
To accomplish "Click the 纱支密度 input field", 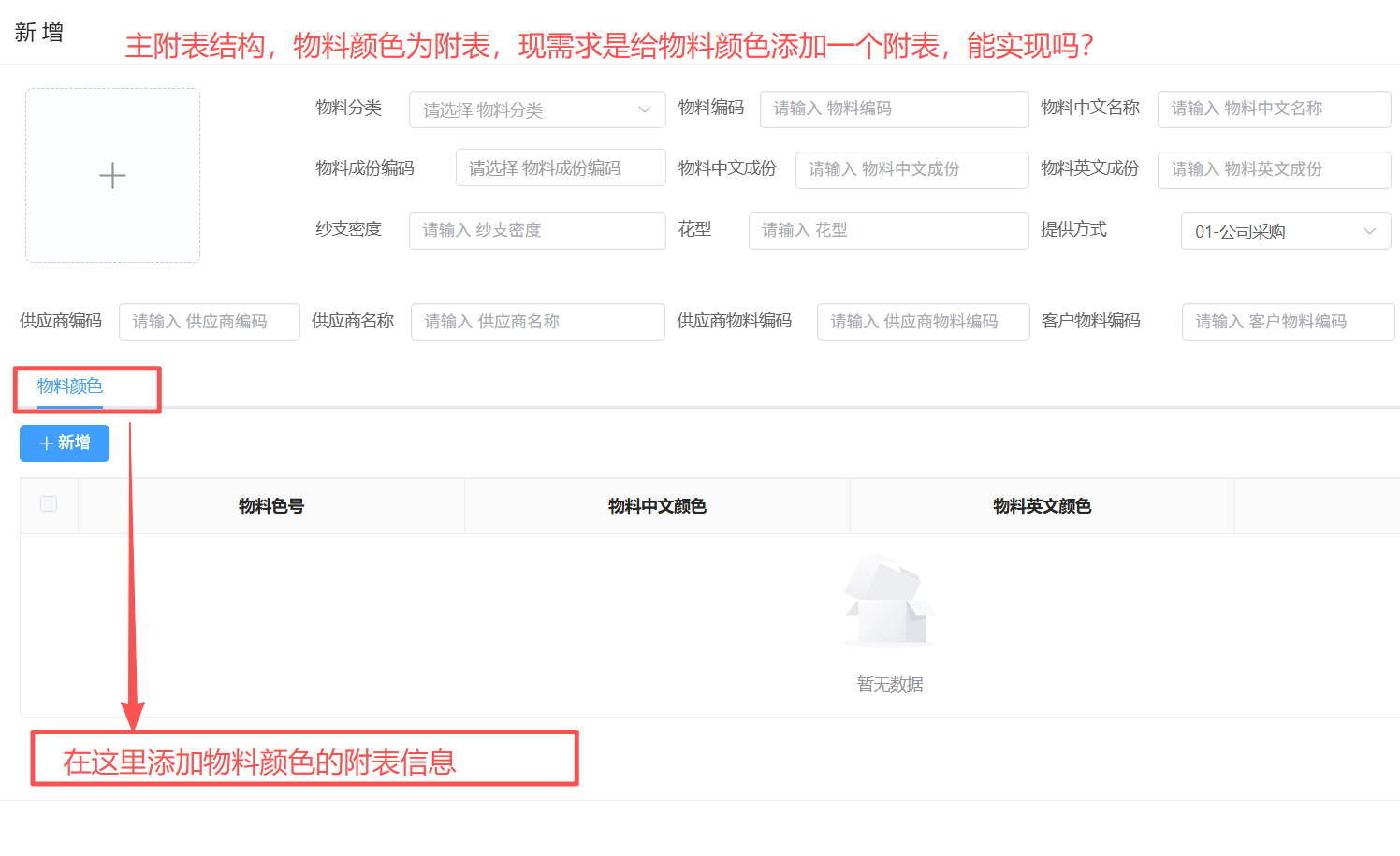I will (x=536, y=230).
